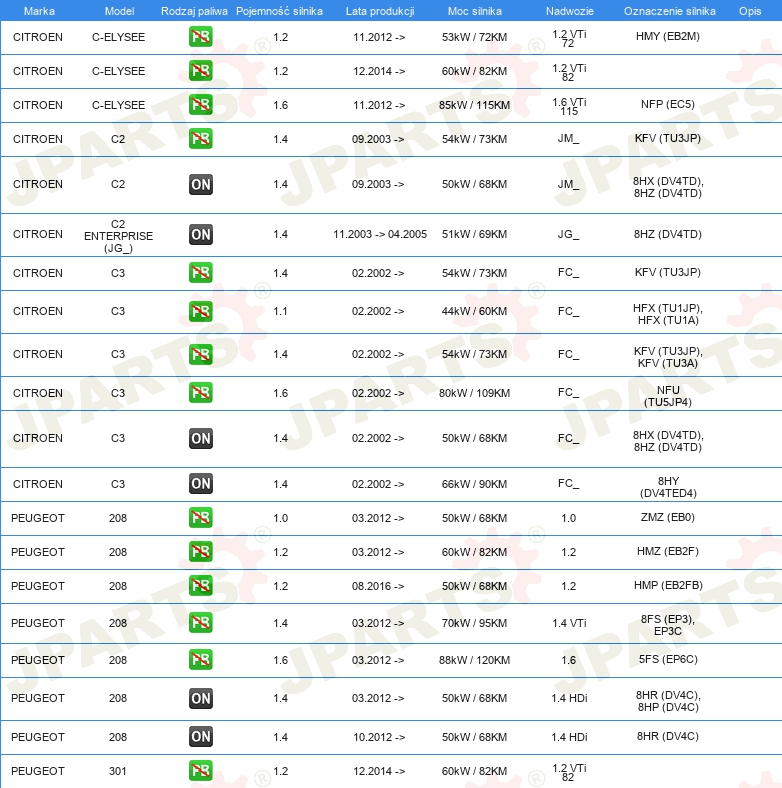Click the Moc silnika column header

tap(474, 11)
